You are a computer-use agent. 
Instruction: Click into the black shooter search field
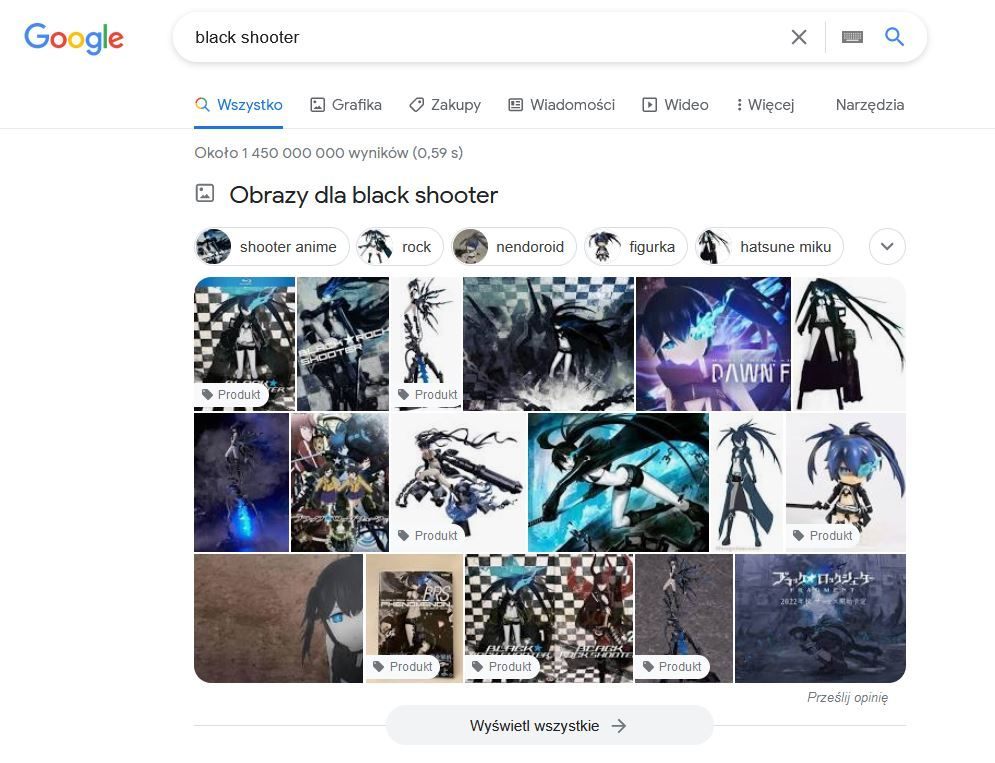[x=482, y=37]
